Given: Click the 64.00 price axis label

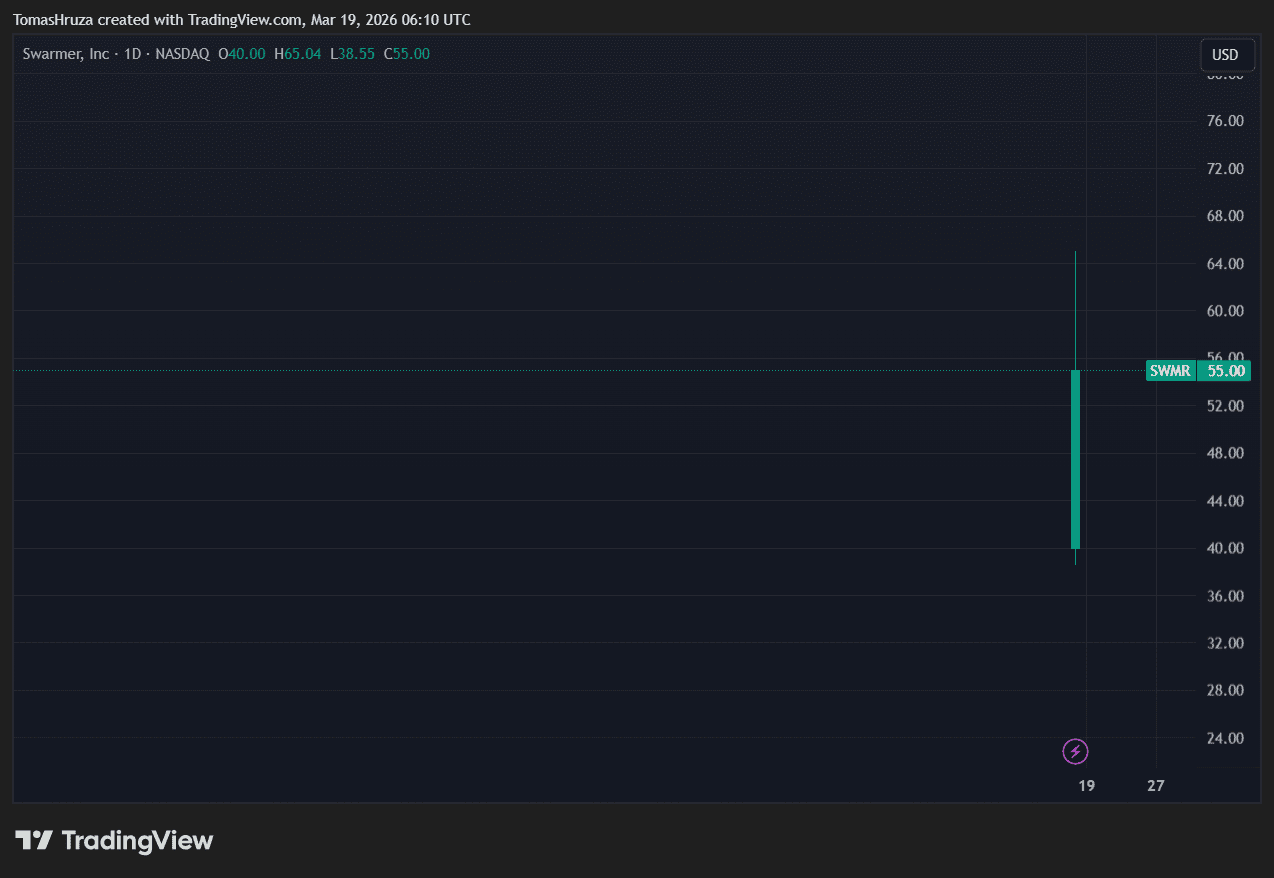Looking at the screenshot, I should (1225, 264).
